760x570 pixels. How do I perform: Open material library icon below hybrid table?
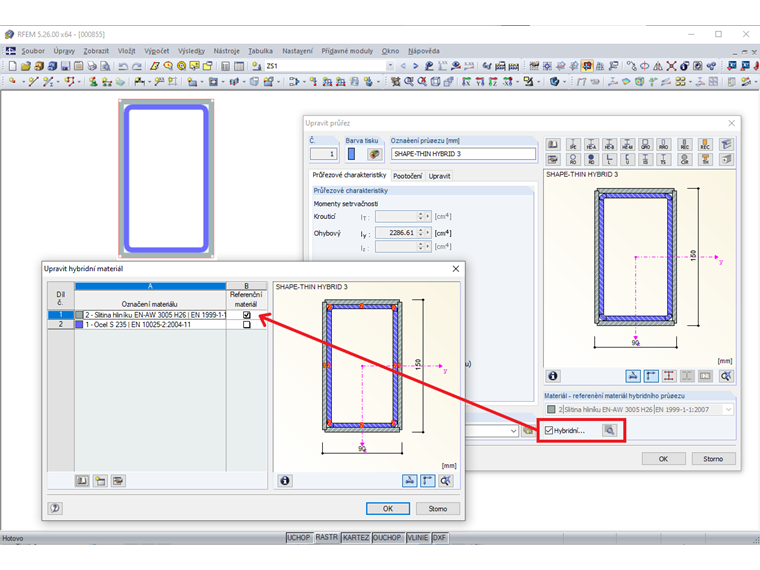[x=82, y=480]
